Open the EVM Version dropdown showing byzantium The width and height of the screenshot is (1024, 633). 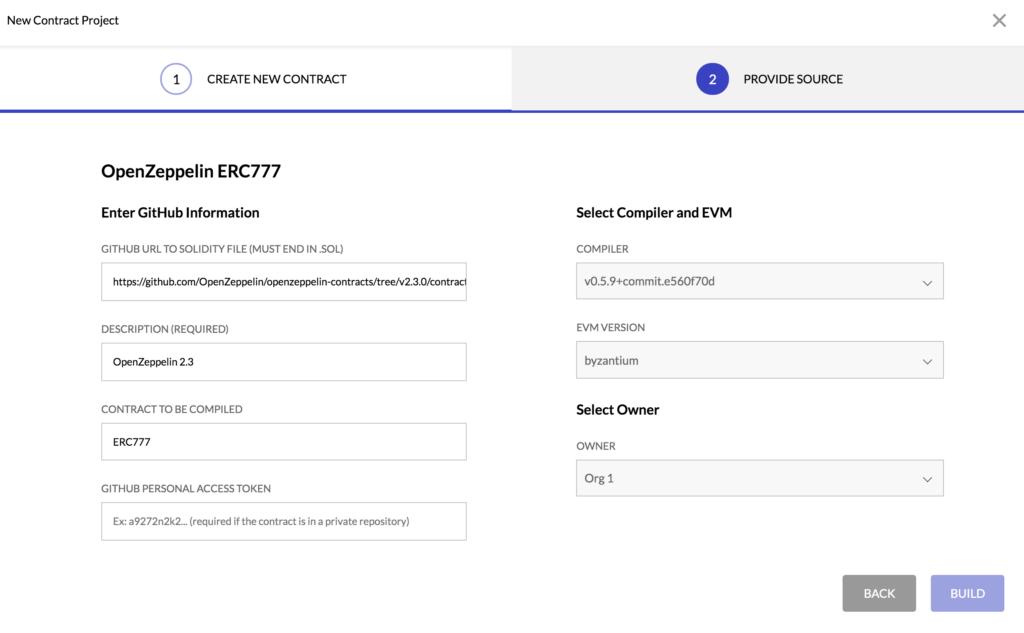coord(760,360)
